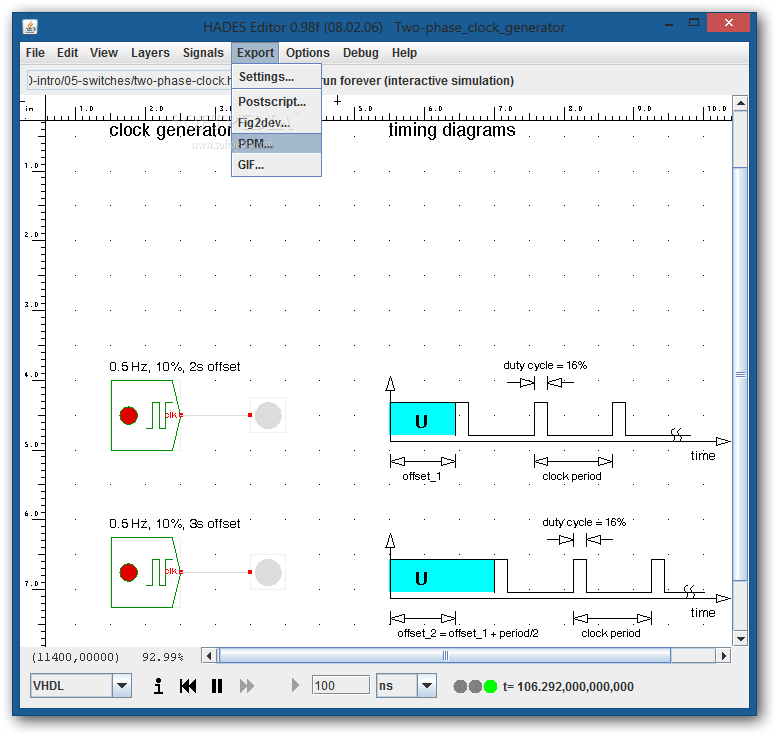Click the green simulation status light
777x736 pixels.
click(x=490, y=686)
